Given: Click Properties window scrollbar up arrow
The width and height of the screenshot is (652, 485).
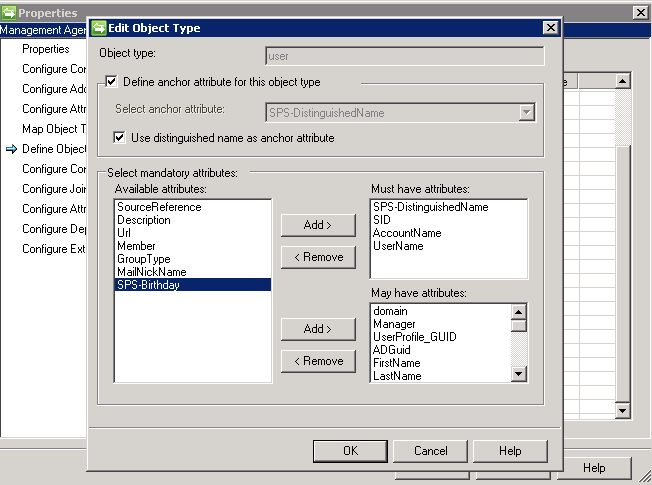Looking at the screenshot, I should point(622,81).
